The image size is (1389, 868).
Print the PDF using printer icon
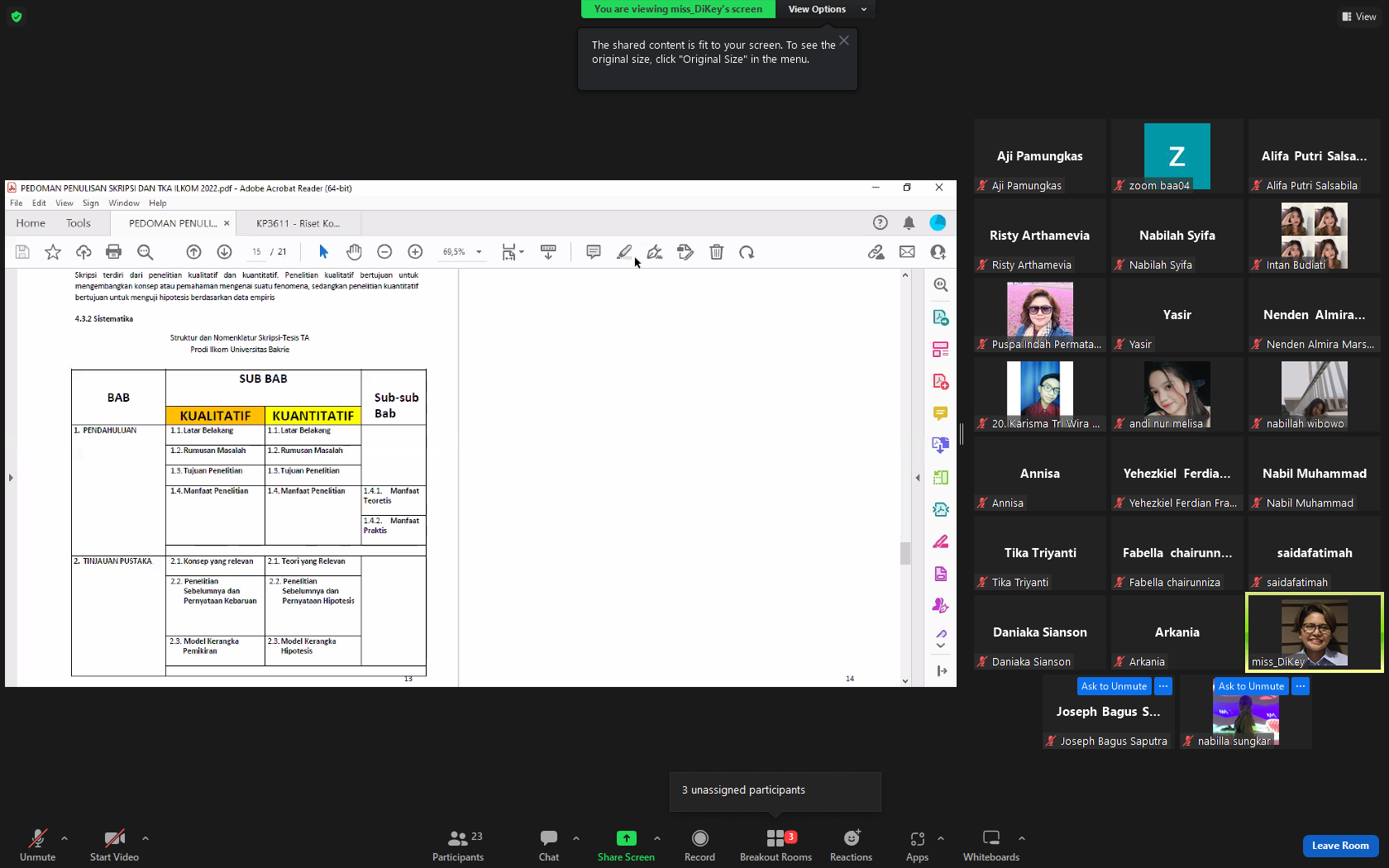[114, 252]
